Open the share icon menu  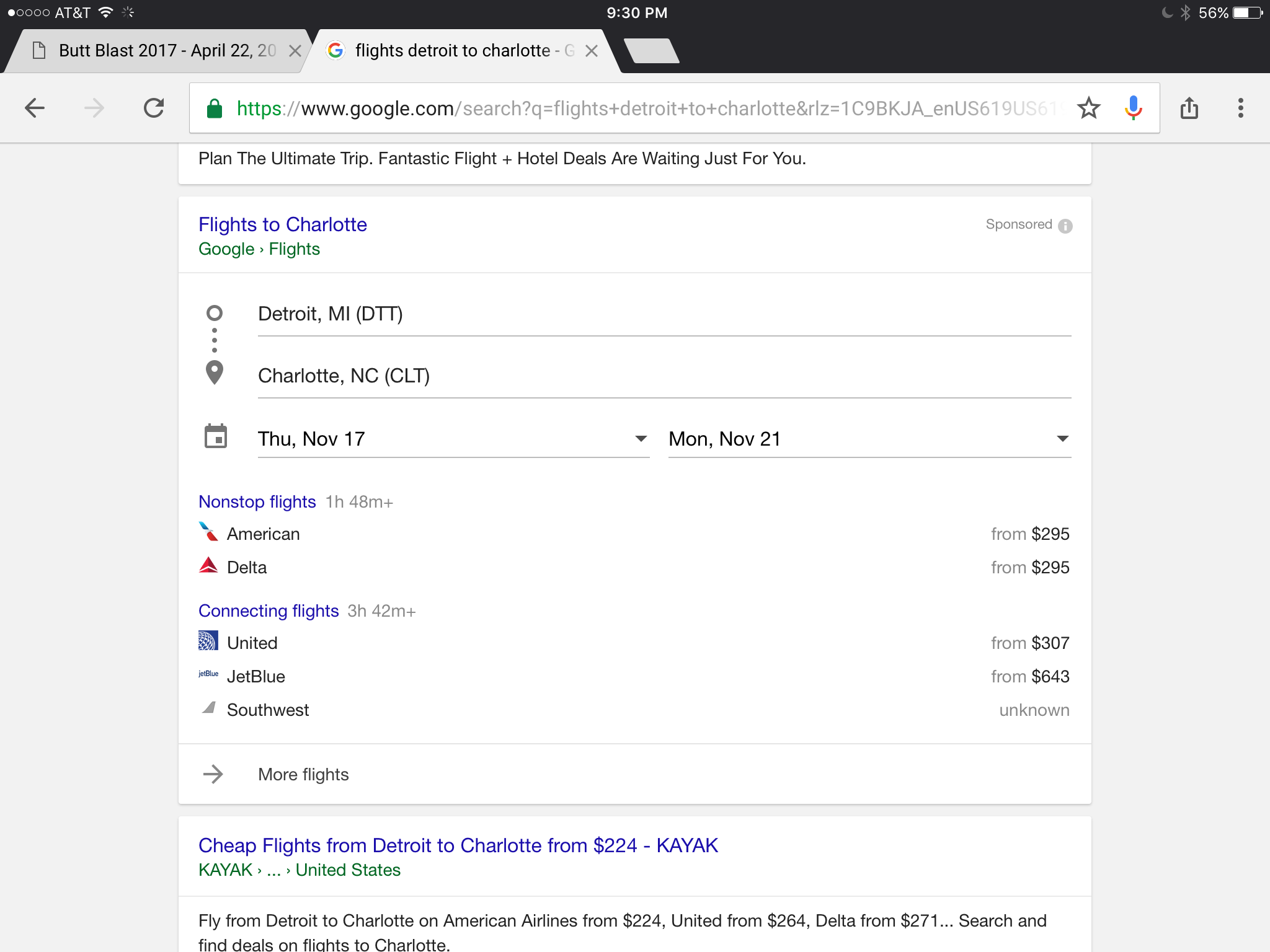click(1189, 108)
